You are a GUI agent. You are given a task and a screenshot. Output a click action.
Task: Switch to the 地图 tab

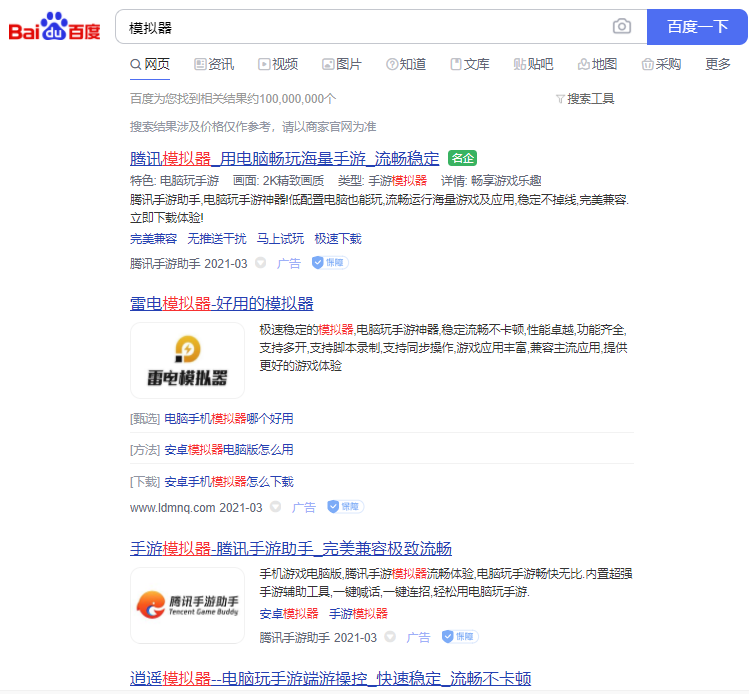point(597,64)
